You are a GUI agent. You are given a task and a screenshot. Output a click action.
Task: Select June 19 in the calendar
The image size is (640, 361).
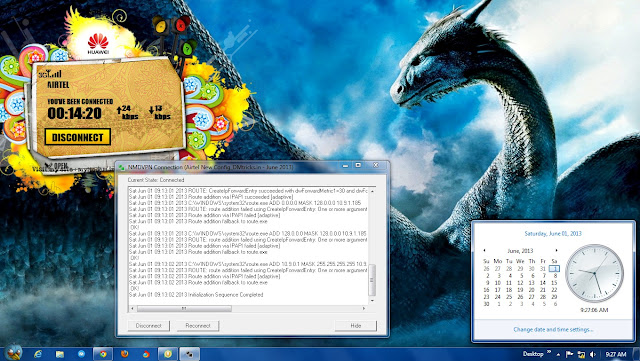520,290
